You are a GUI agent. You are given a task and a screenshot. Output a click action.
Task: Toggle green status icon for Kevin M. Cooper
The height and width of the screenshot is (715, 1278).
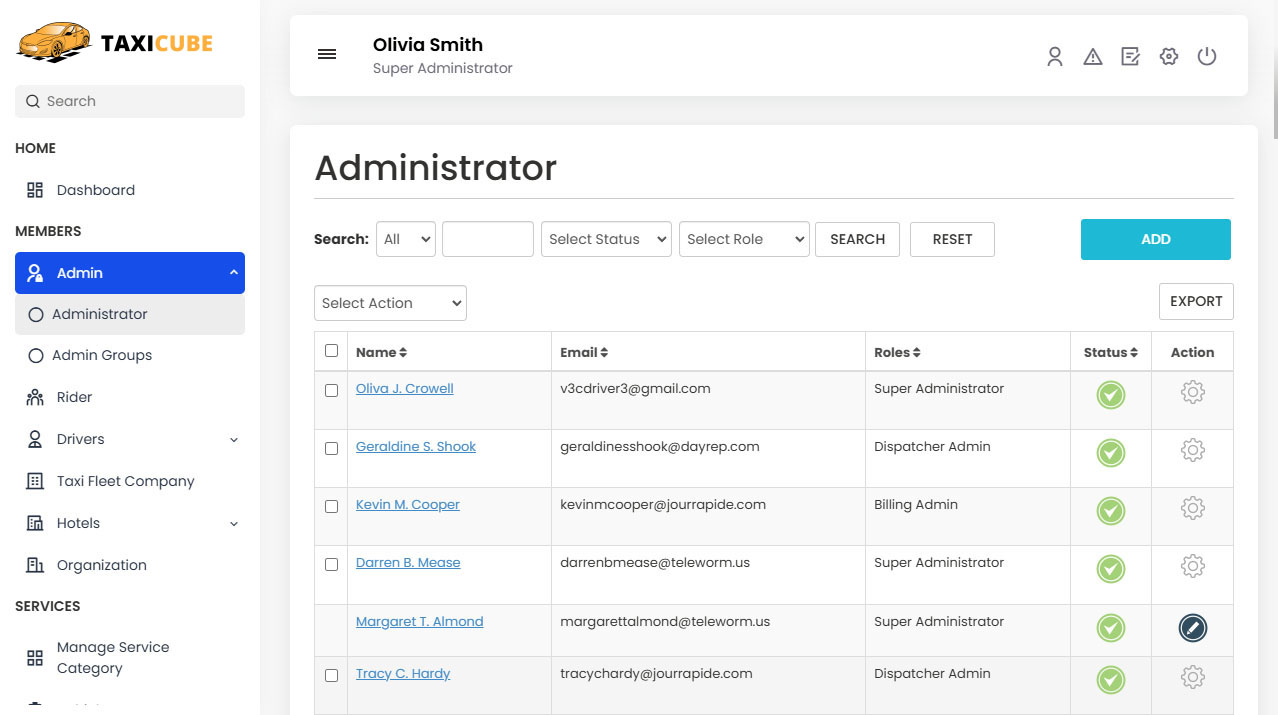[x=1110, y=511]
